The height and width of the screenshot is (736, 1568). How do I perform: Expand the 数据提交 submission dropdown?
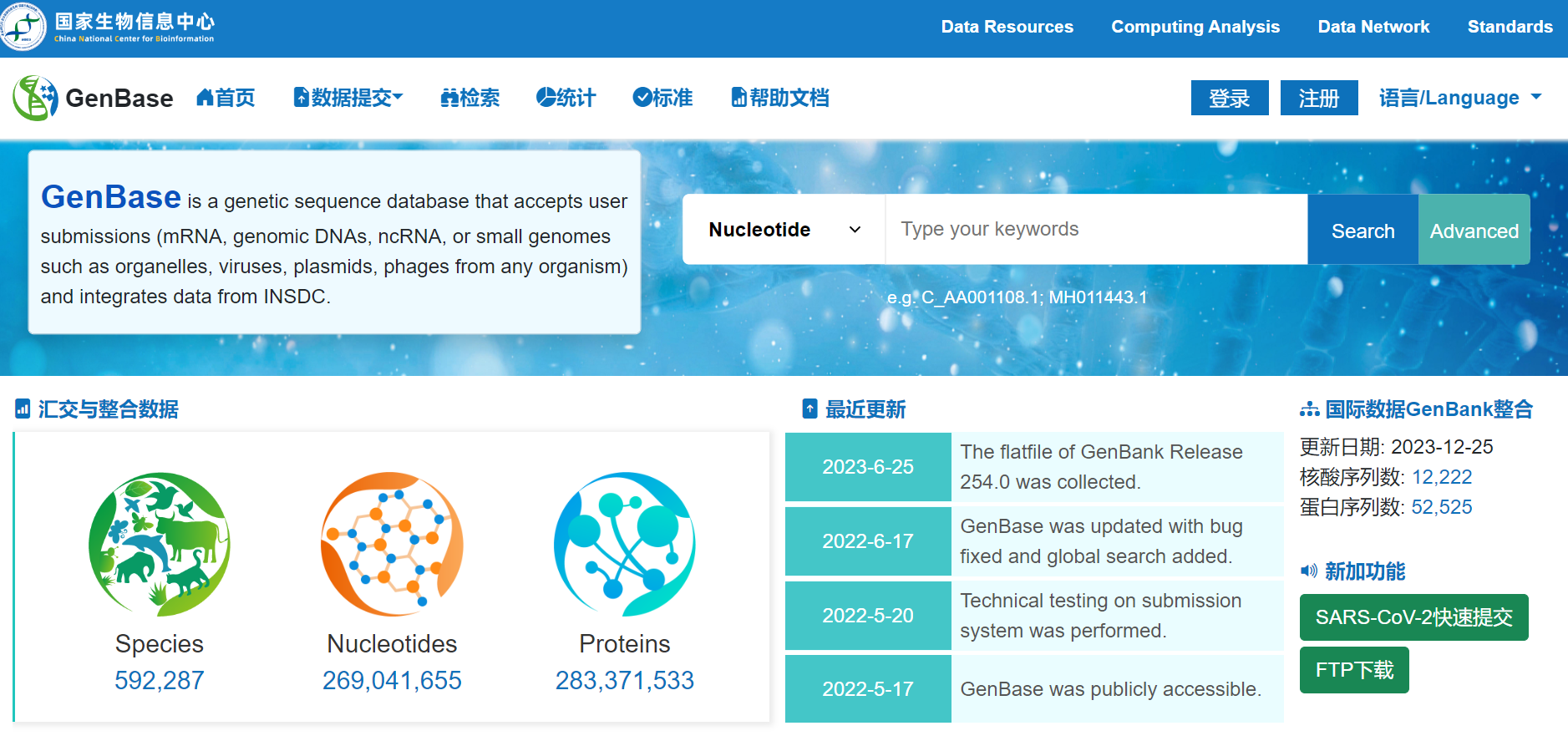pos(348,98)
